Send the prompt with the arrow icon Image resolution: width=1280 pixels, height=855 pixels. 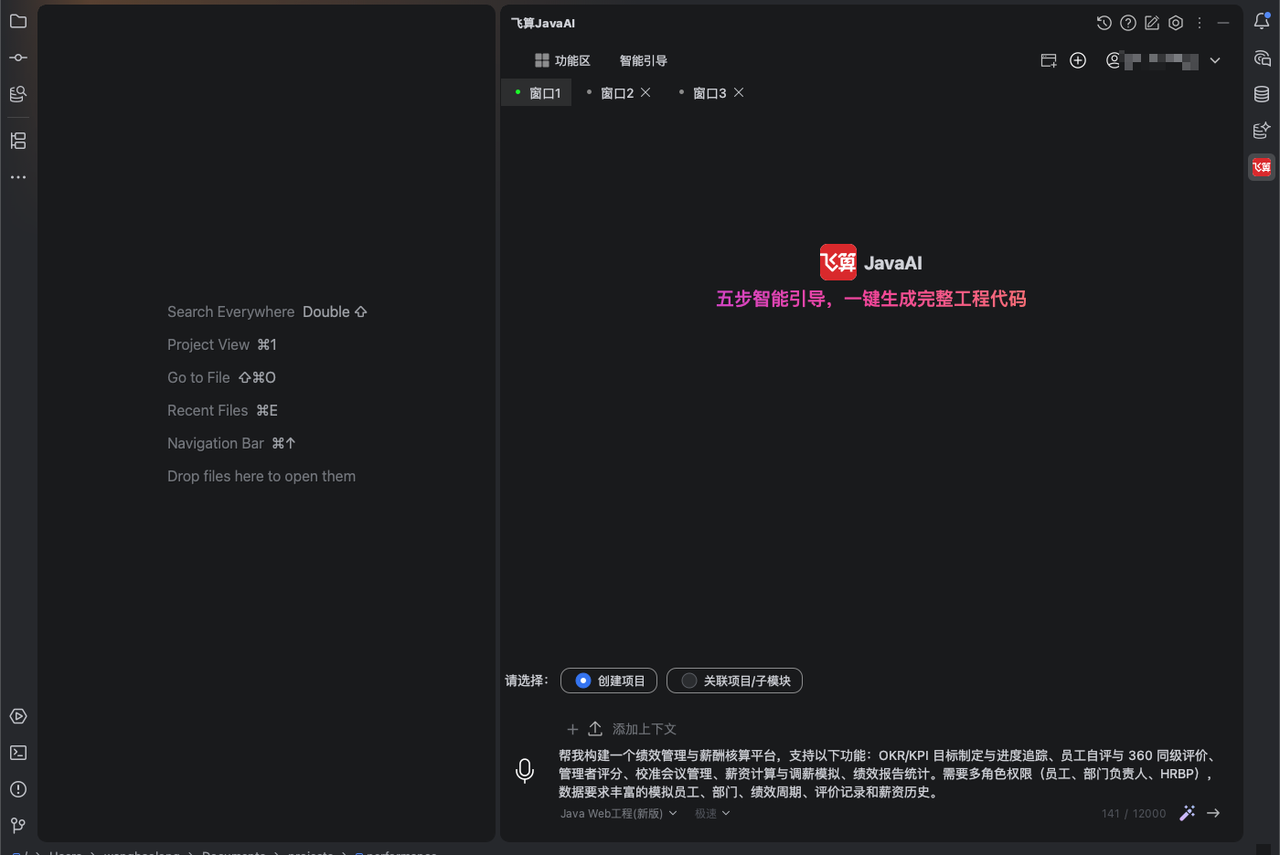pos(1213,813)
